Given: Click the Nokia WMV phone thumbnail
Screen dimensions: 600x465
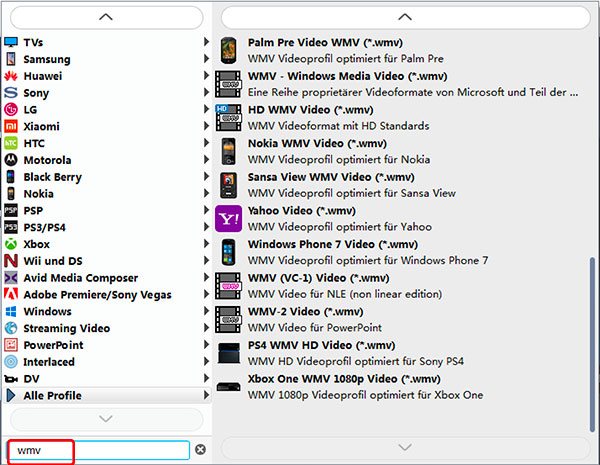Looking at the screenshot, I should [228, 151].
